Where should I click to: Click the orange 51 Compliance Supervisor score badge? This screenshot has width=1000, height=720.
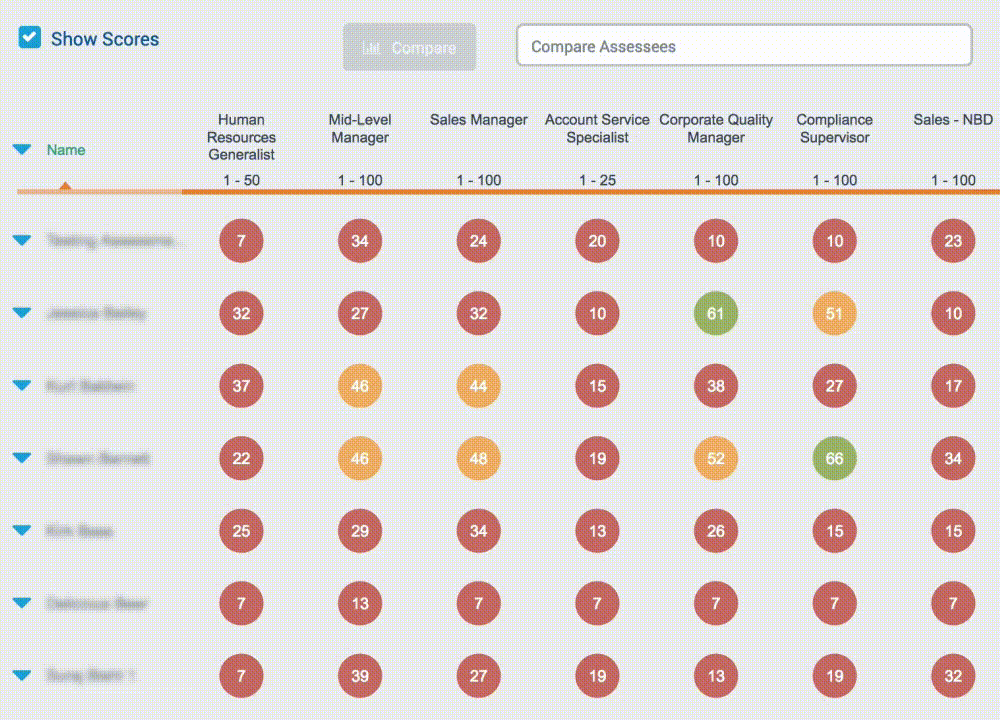(835, 313)
